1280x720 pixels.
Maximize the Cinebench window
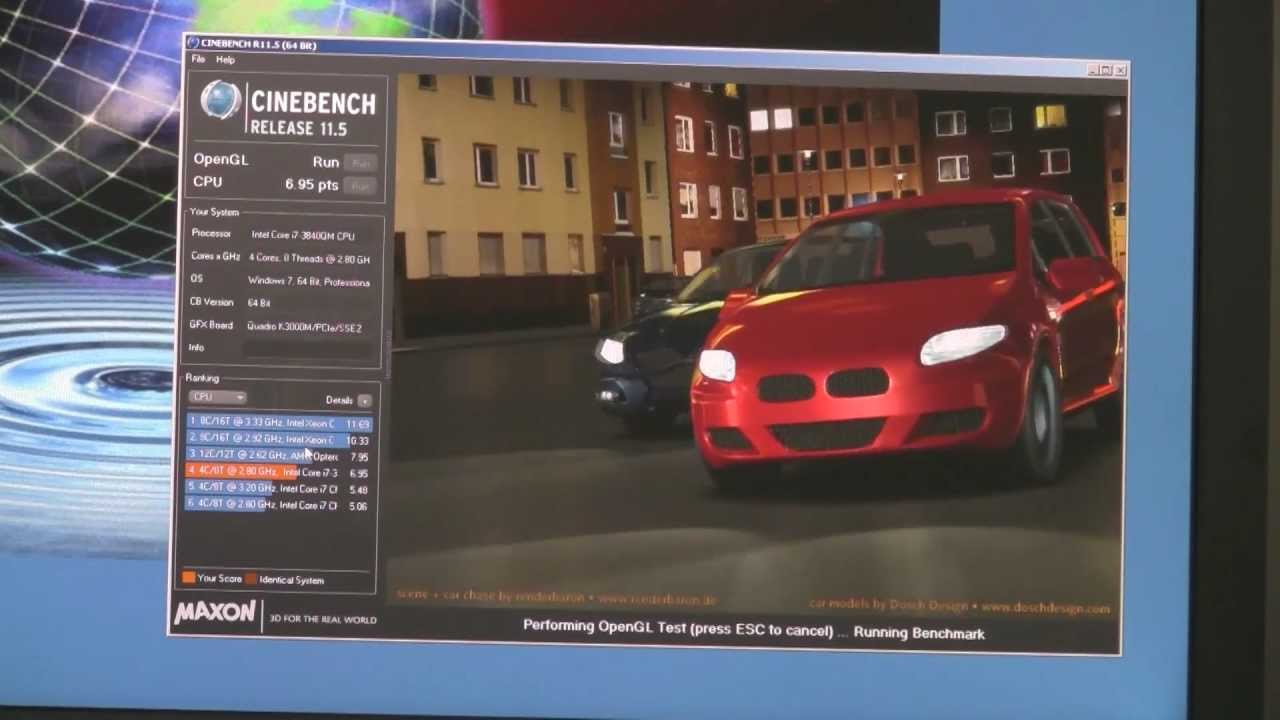1106,70
